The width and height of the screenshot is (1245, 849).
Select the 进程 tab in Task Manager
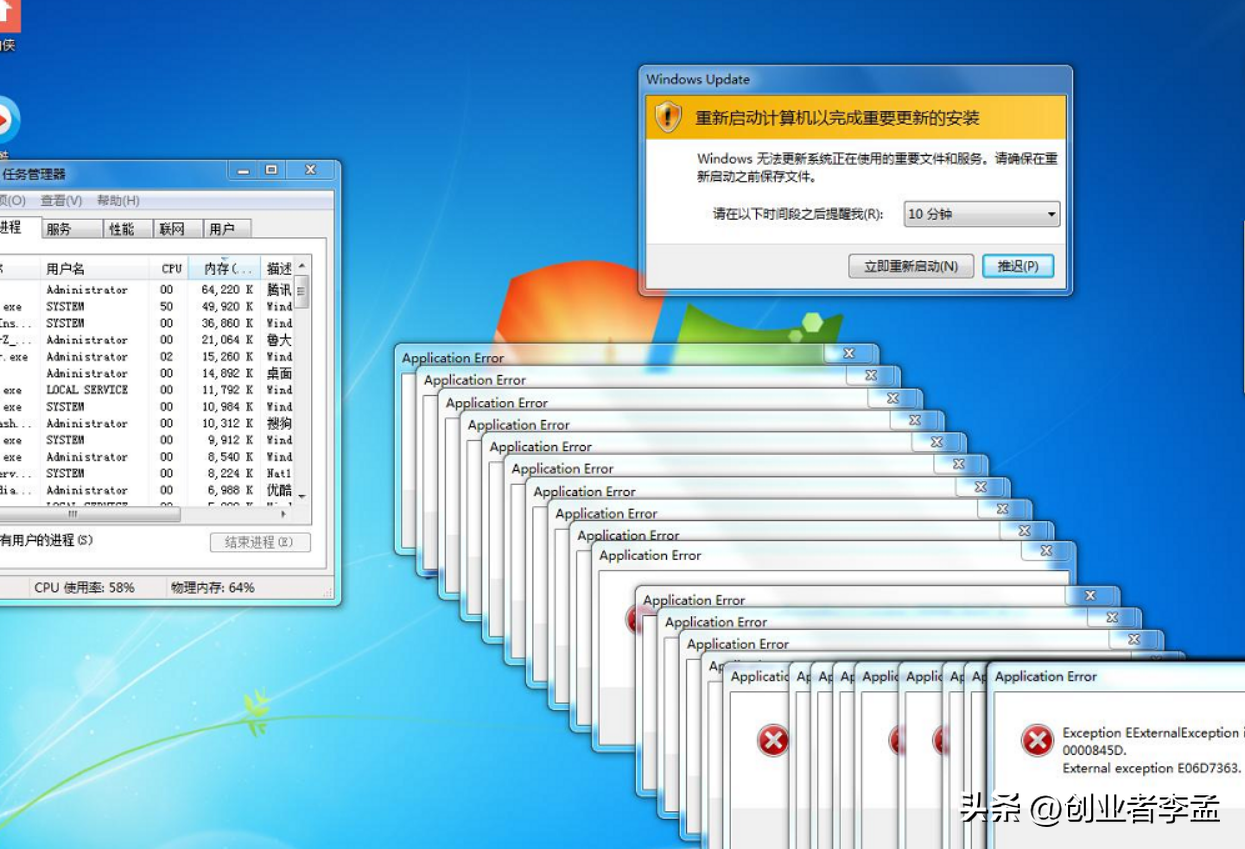point(18,228)
